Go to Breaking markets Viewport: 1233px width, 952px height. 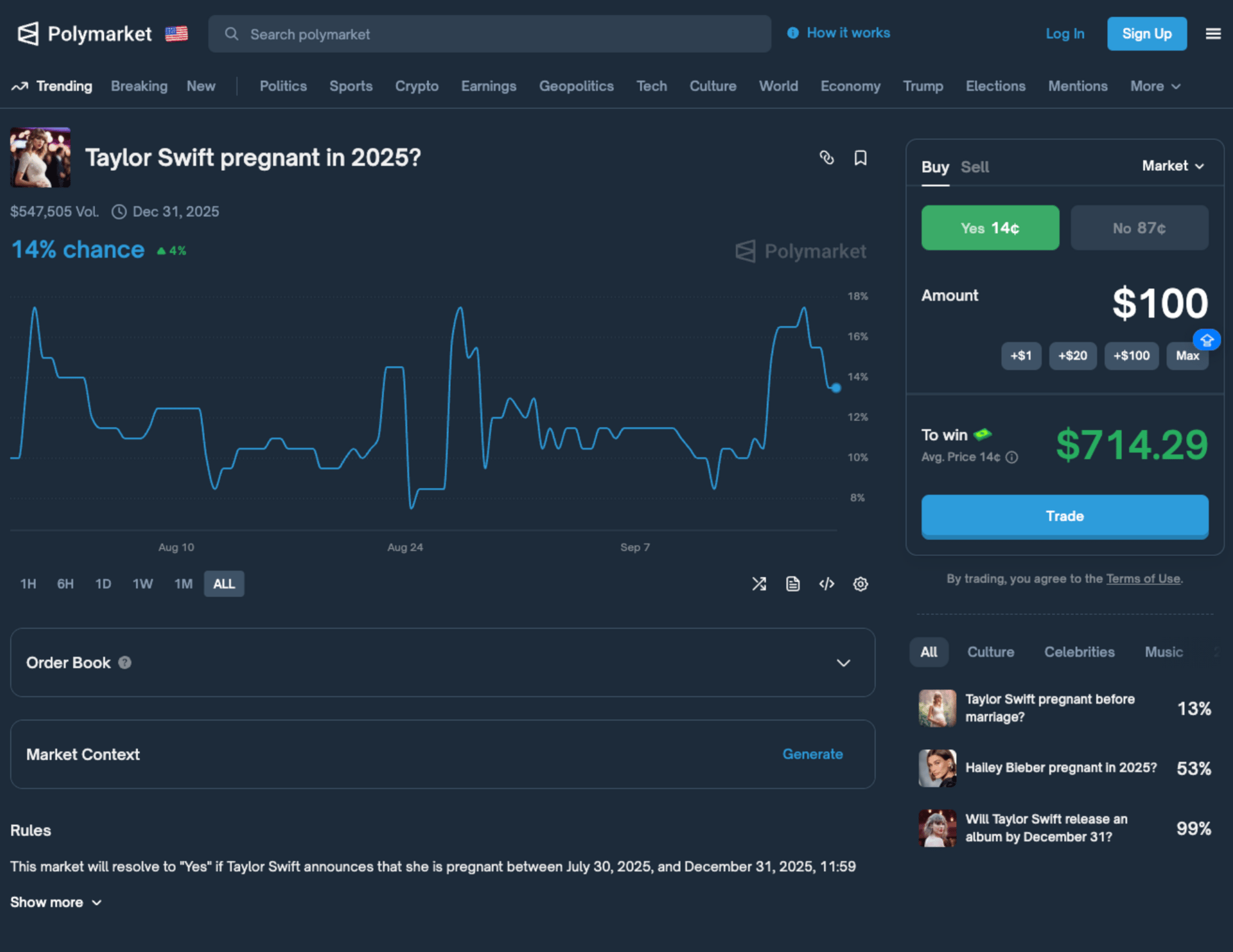click(x=139, y=86)
